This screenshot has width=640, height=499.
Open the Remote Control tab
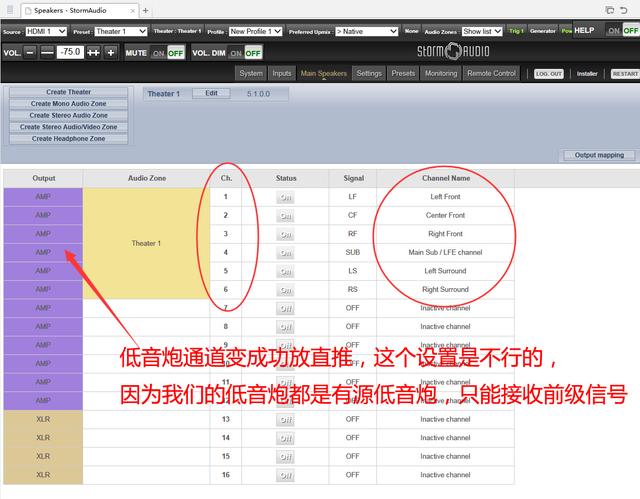tap(491, 73)
